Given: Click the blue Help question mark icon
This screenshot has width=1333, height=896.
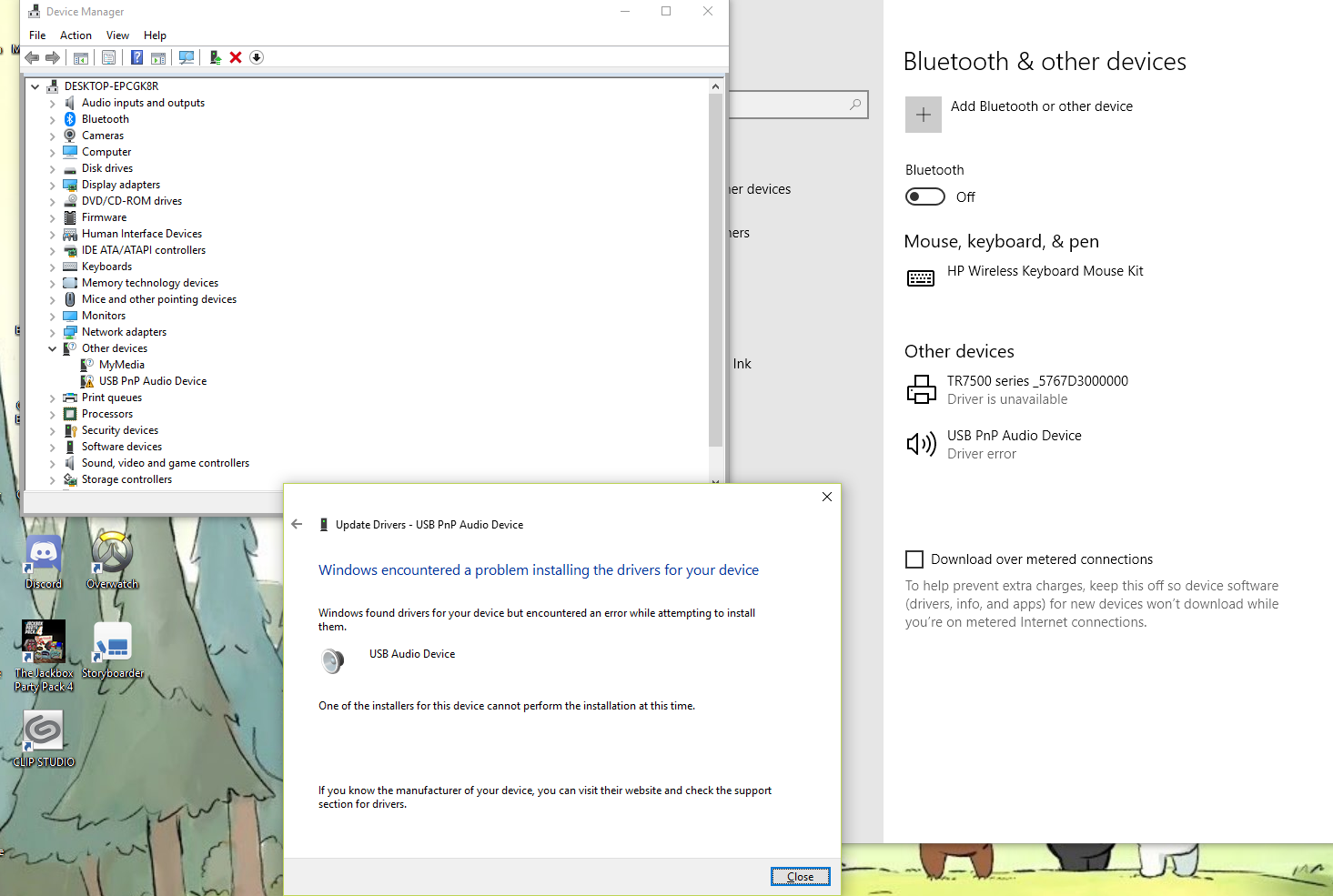Looking at the screenshot, I should pos(136,57).
